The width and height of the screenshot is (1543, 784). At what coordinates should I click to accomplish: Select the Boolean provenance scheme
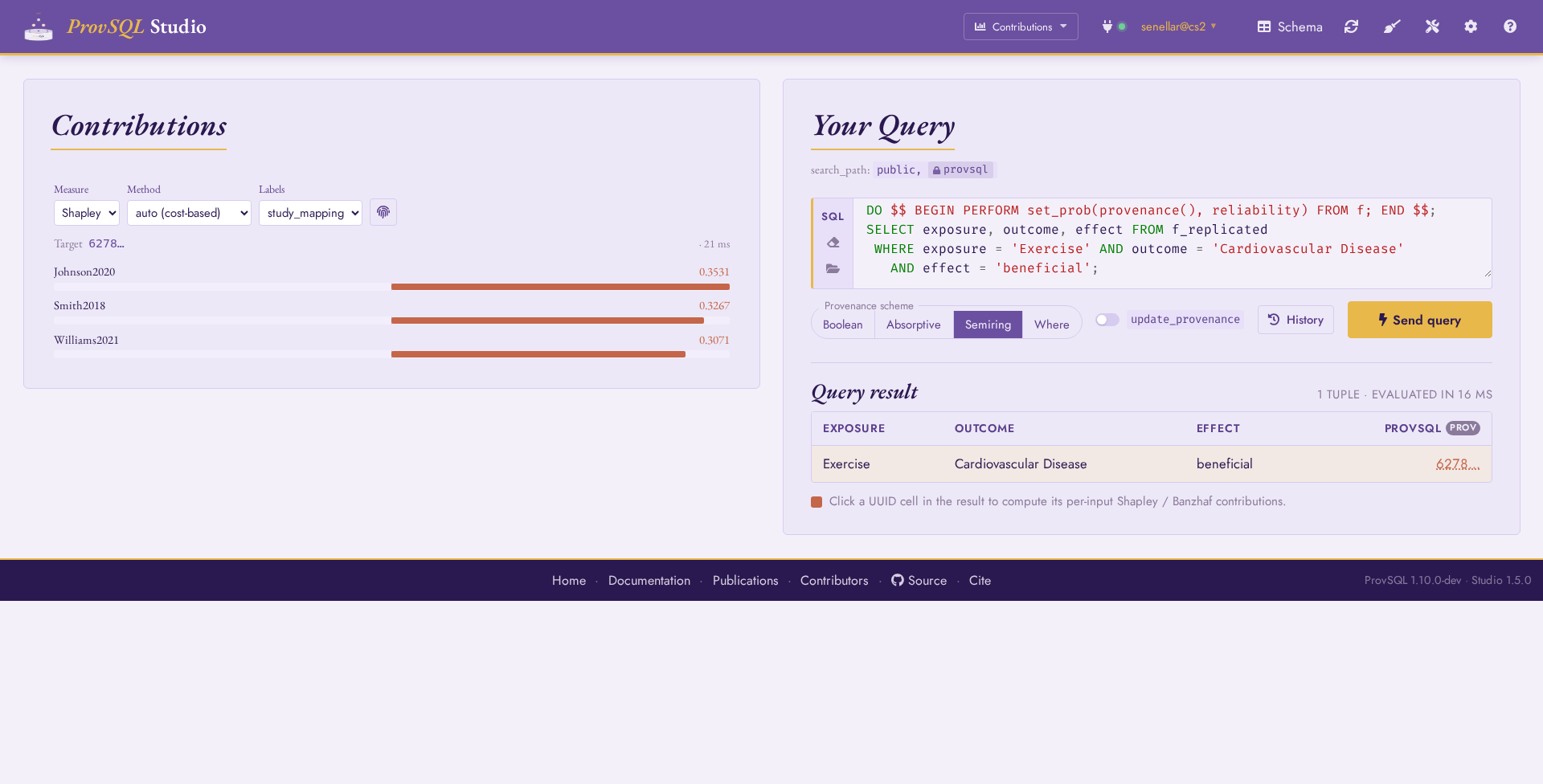tap(842, 325)
